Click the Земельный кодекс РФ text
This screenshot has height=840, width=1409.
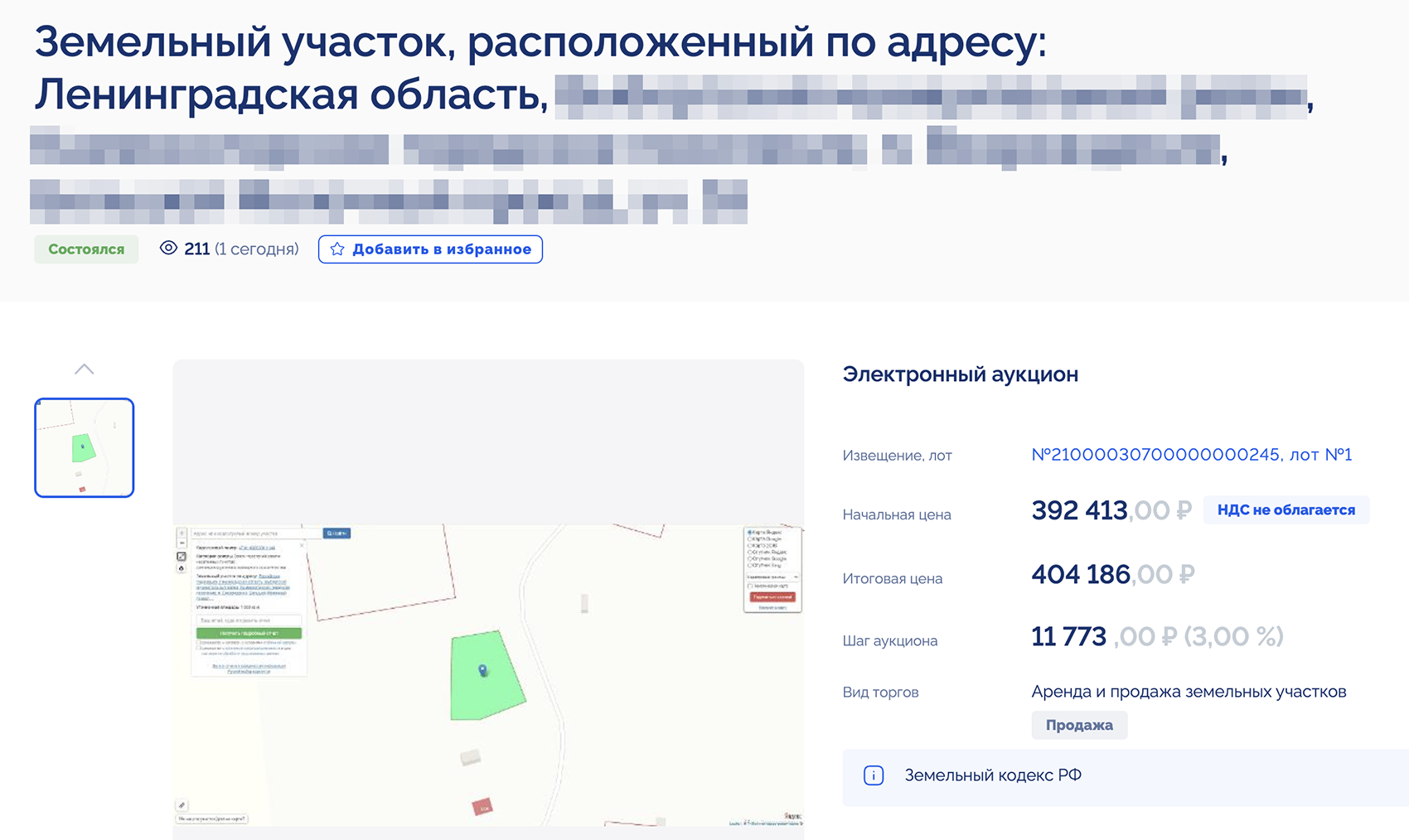[993, 775]
